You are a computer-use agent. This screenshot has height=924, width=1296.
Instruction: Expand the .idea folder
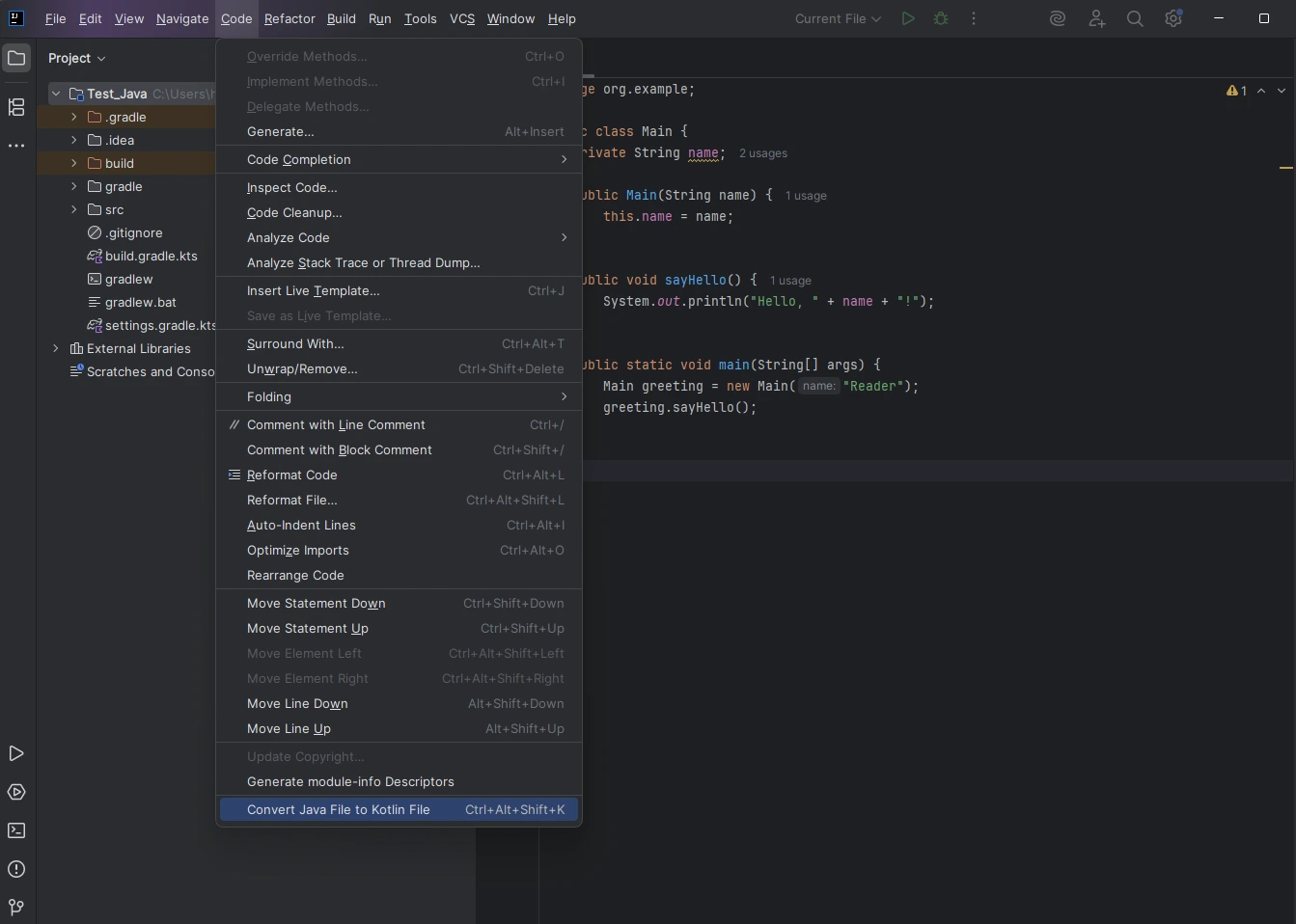[x=73, y=140]
